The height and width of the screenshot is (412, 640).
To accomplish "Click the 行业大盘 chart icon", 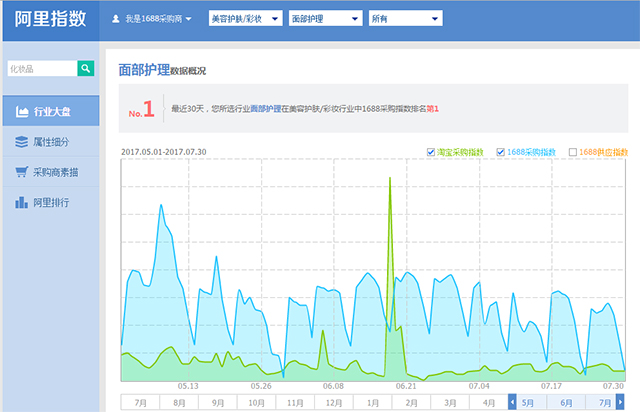I will point(22,111).
